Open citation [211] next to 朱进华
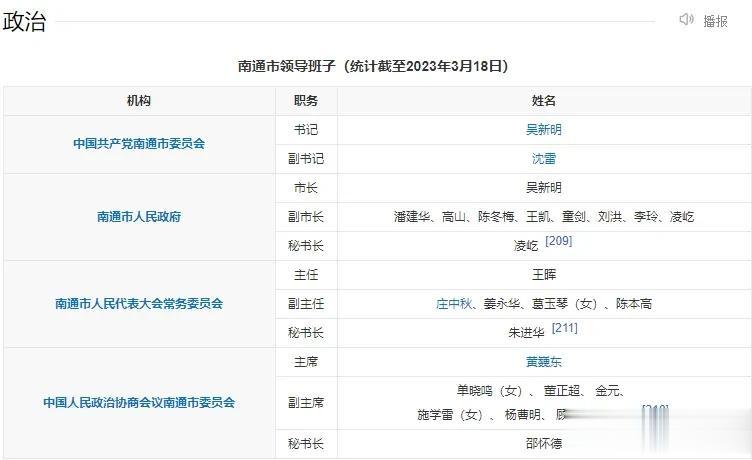The height and width of the screenshot is (460, 752). tap(564, 328)
